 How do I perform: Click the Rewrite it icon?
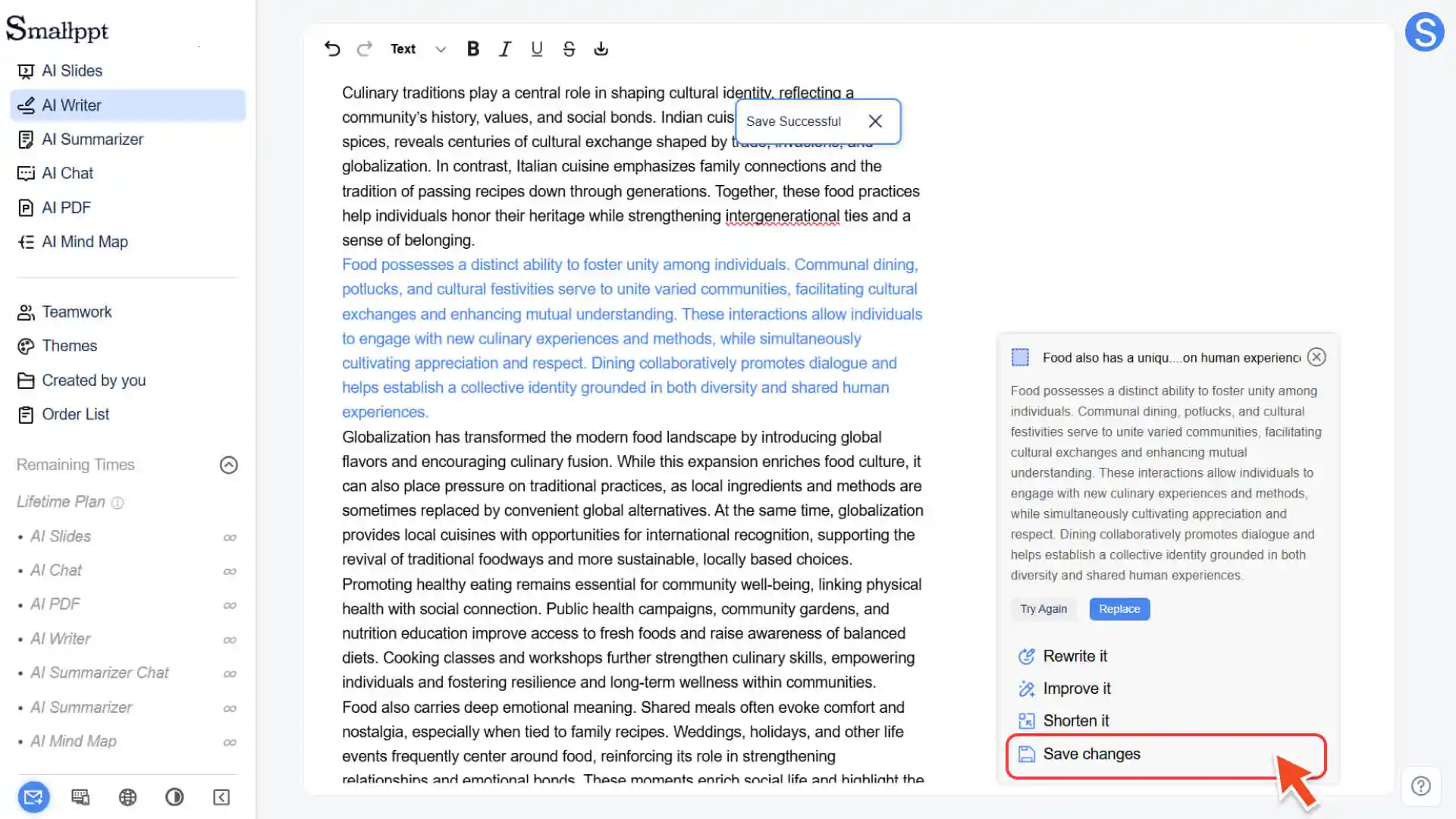(x=1027, y=657)
